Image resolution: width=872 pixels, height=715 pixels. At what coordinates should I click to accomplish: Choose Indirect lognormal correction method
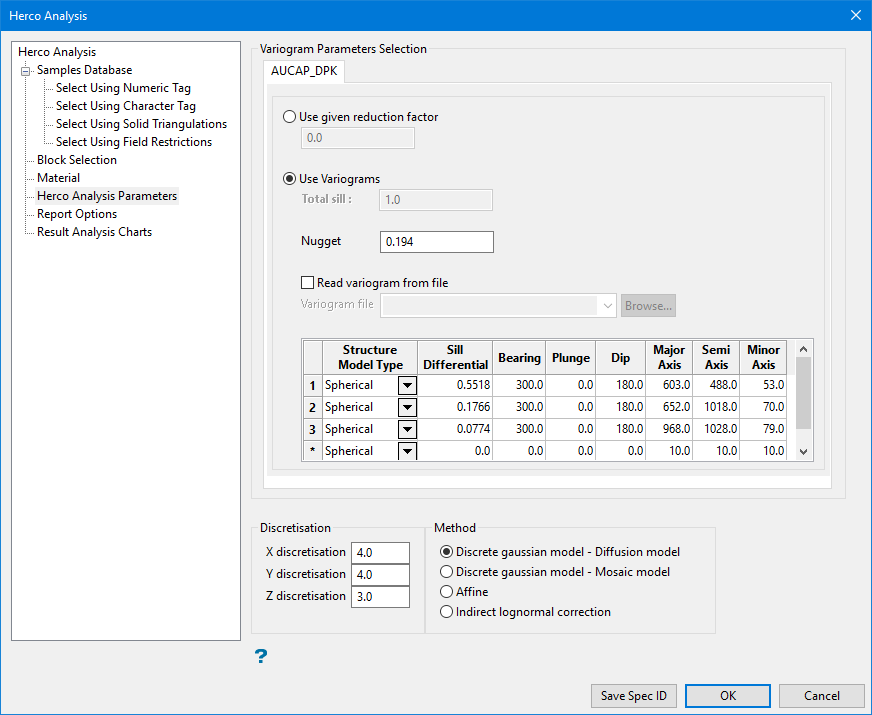447,612
